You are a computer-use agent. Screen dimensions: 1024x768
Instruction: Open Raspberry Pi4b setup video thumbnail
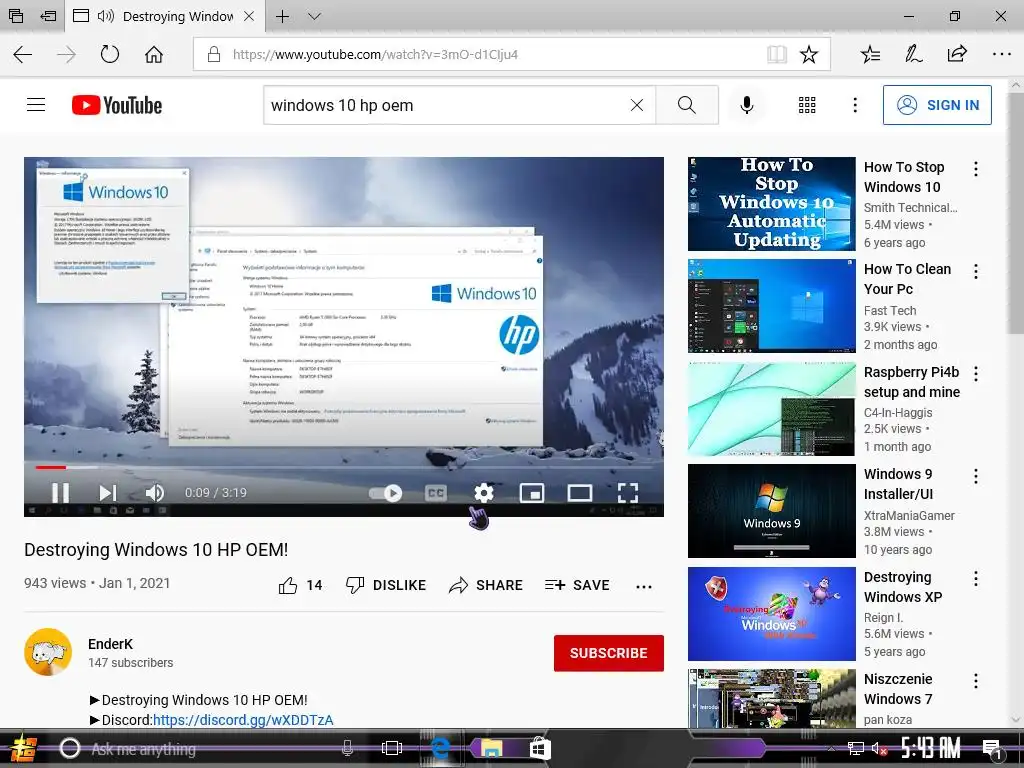click(x=771, y=409)
